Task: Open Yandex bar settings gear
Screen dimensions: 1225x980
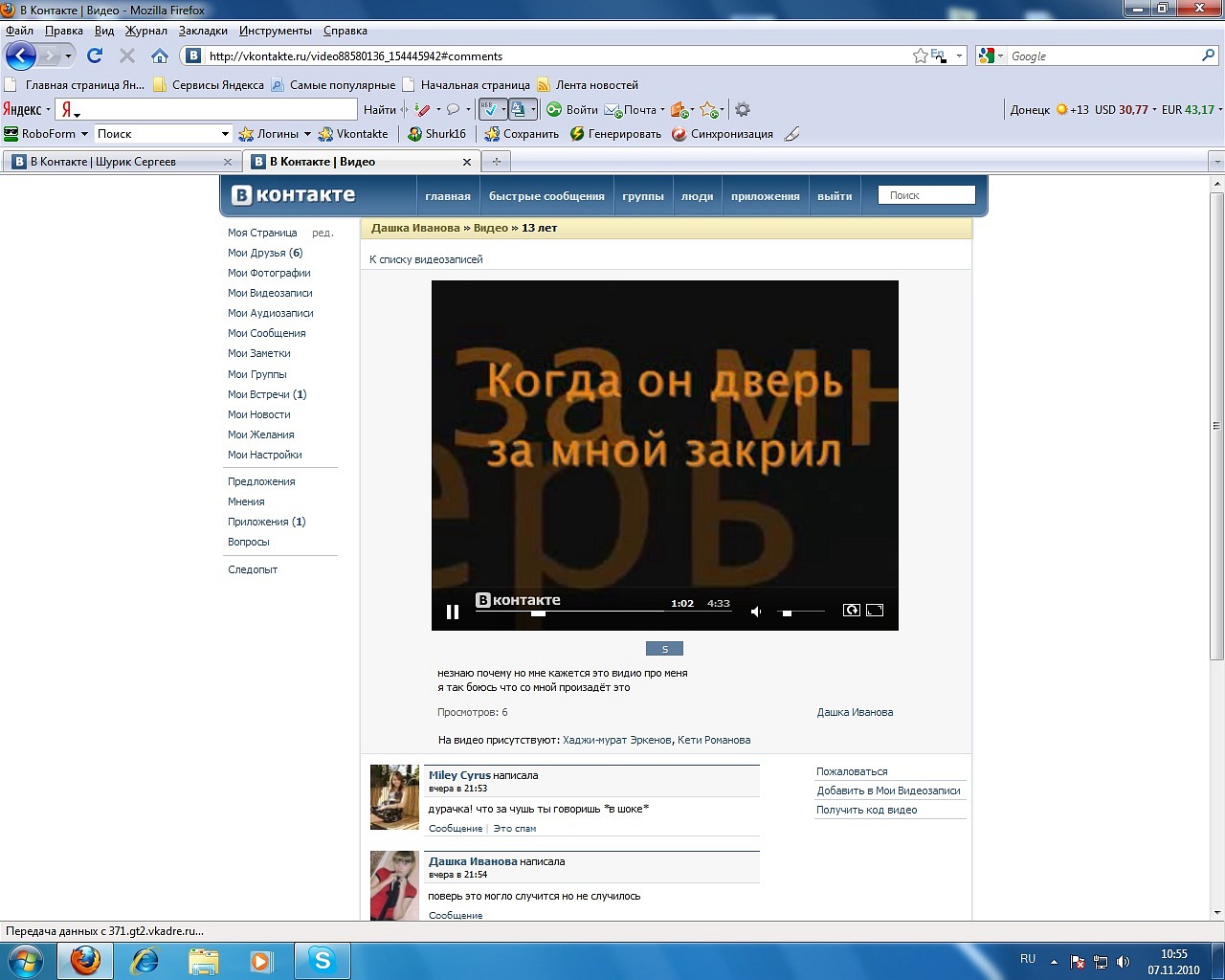Action: click(x=743, y=109)
